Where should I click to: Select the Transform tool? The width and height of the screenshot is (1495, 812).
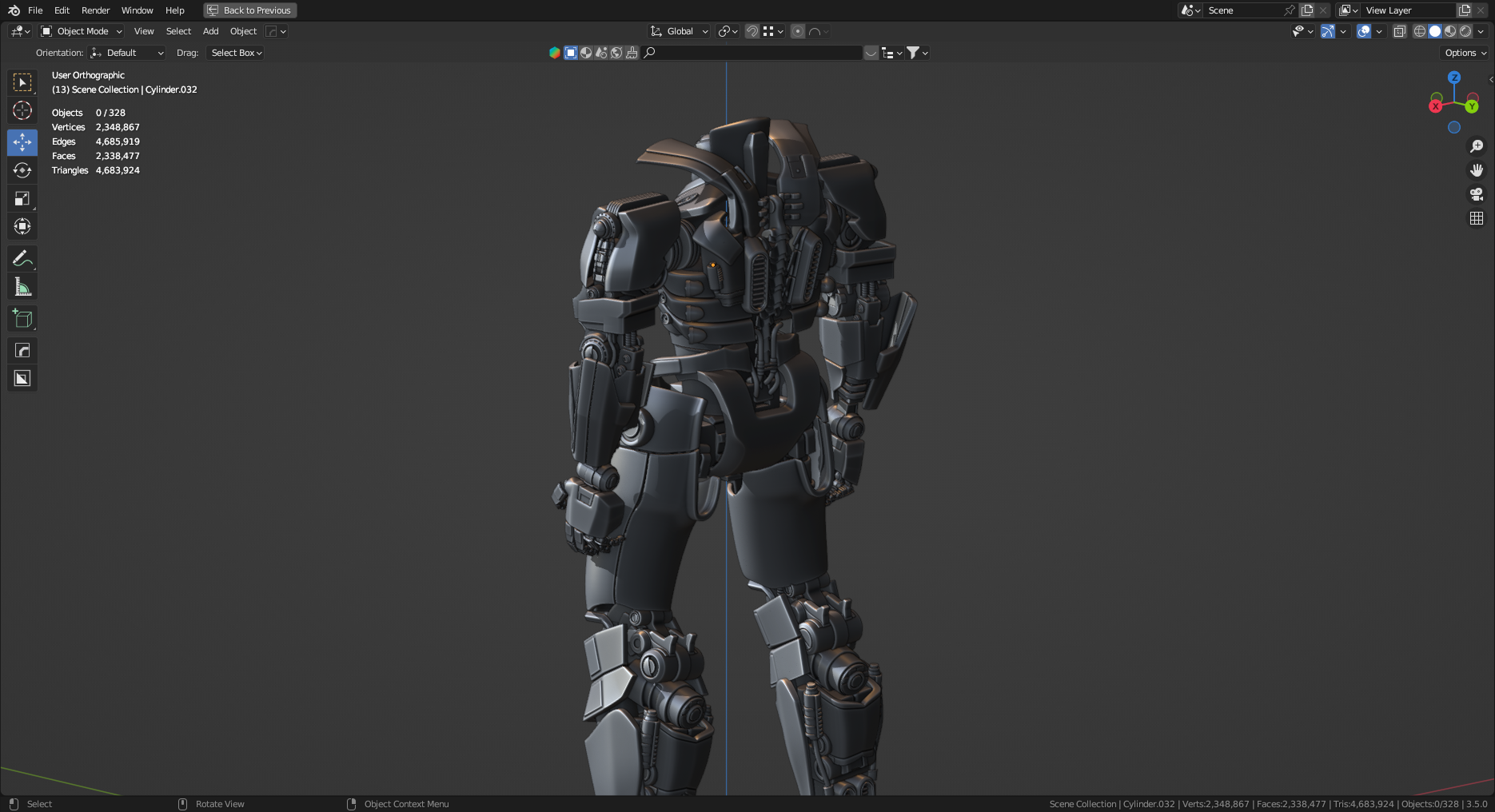click(22, 226)
